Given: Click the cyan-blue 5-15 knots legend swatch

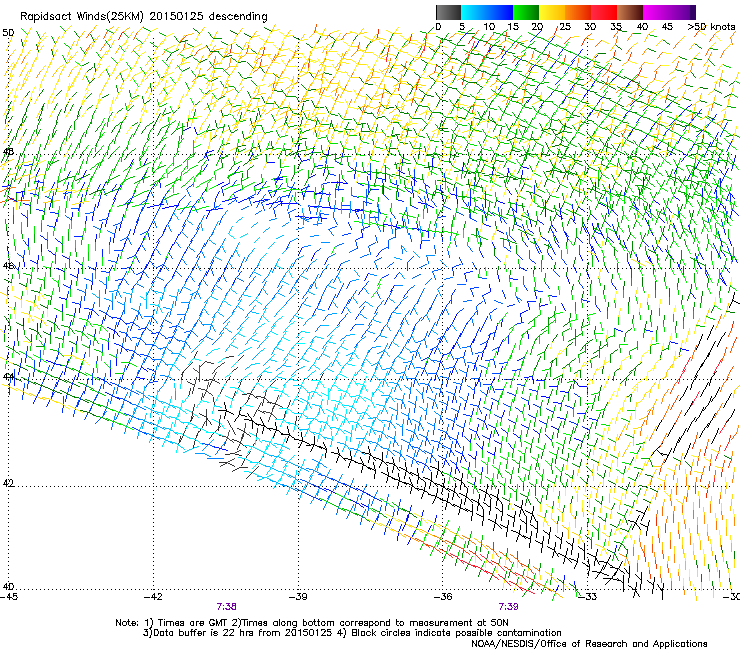Looking at the screenshot, I should click(487, 12).
